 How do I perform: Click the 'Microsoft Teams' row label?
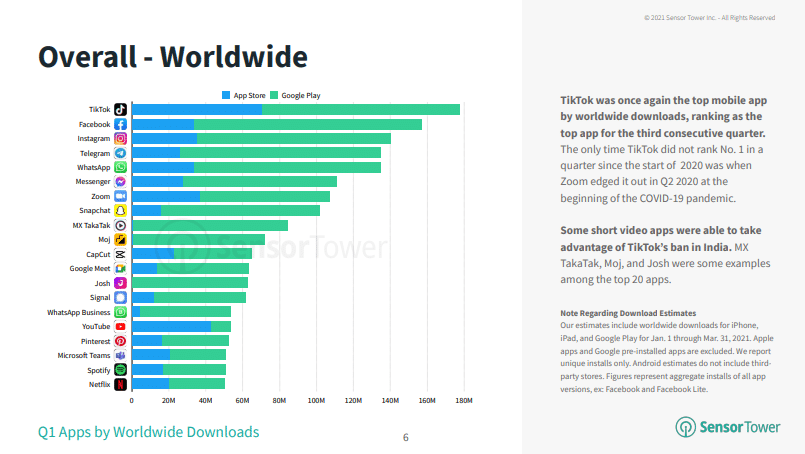click(84, 355)
